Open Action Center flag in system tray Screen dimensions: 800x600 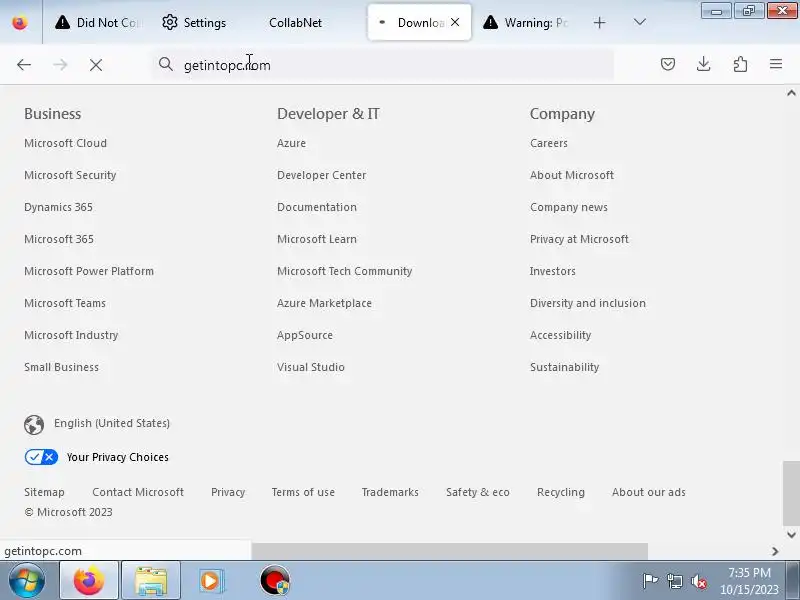[x=650, y=581]
